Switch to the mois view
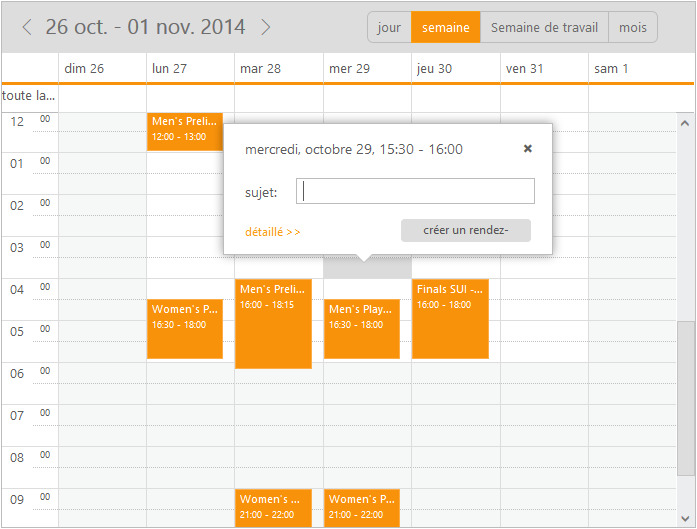Image resolution: width=697 pixels, height=529 pixels. [x=632, y=27]
